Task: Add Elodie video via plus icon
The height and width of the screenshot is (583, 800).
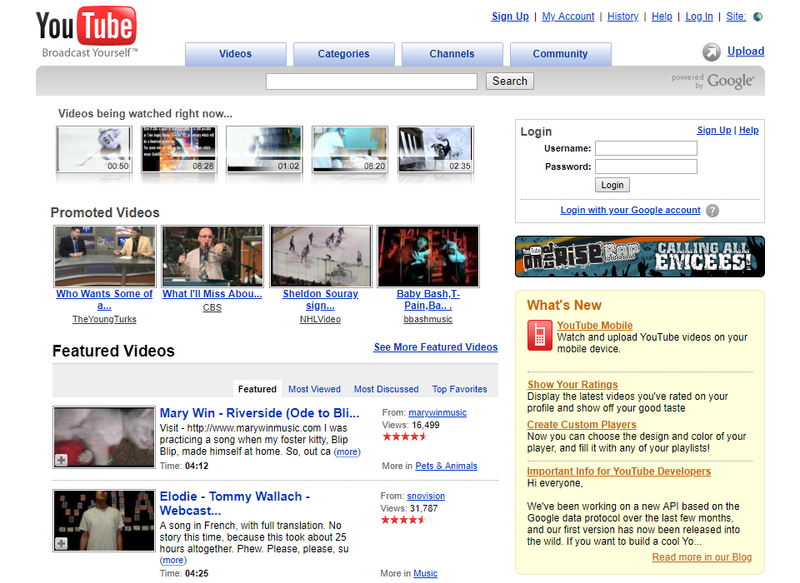Action: pos(61,543)
